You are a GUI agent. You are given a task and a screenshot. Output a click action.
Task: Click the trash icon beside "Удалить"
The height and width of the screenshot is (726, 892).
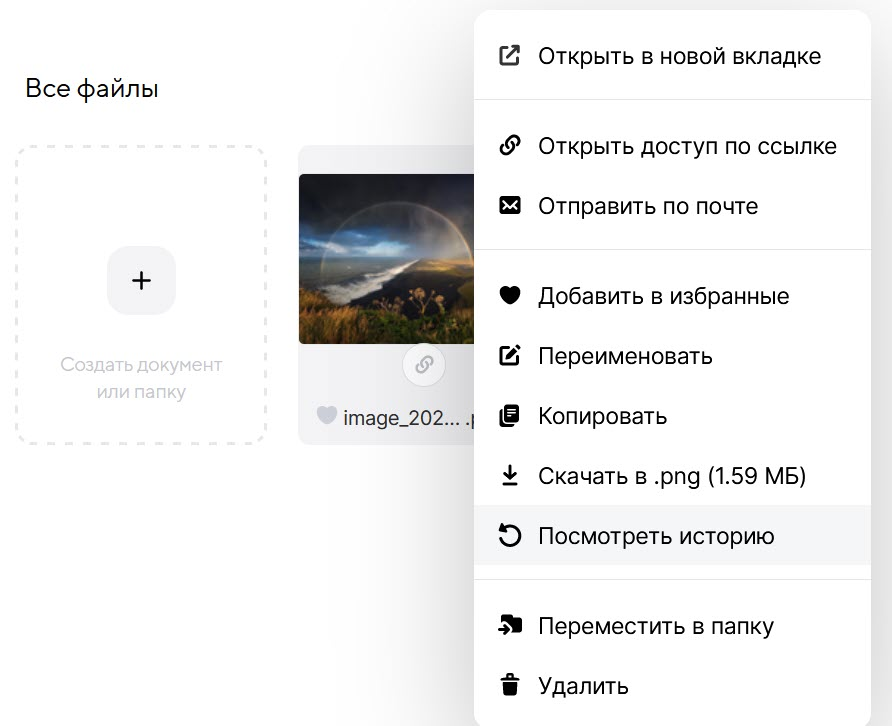pos(510,686)
